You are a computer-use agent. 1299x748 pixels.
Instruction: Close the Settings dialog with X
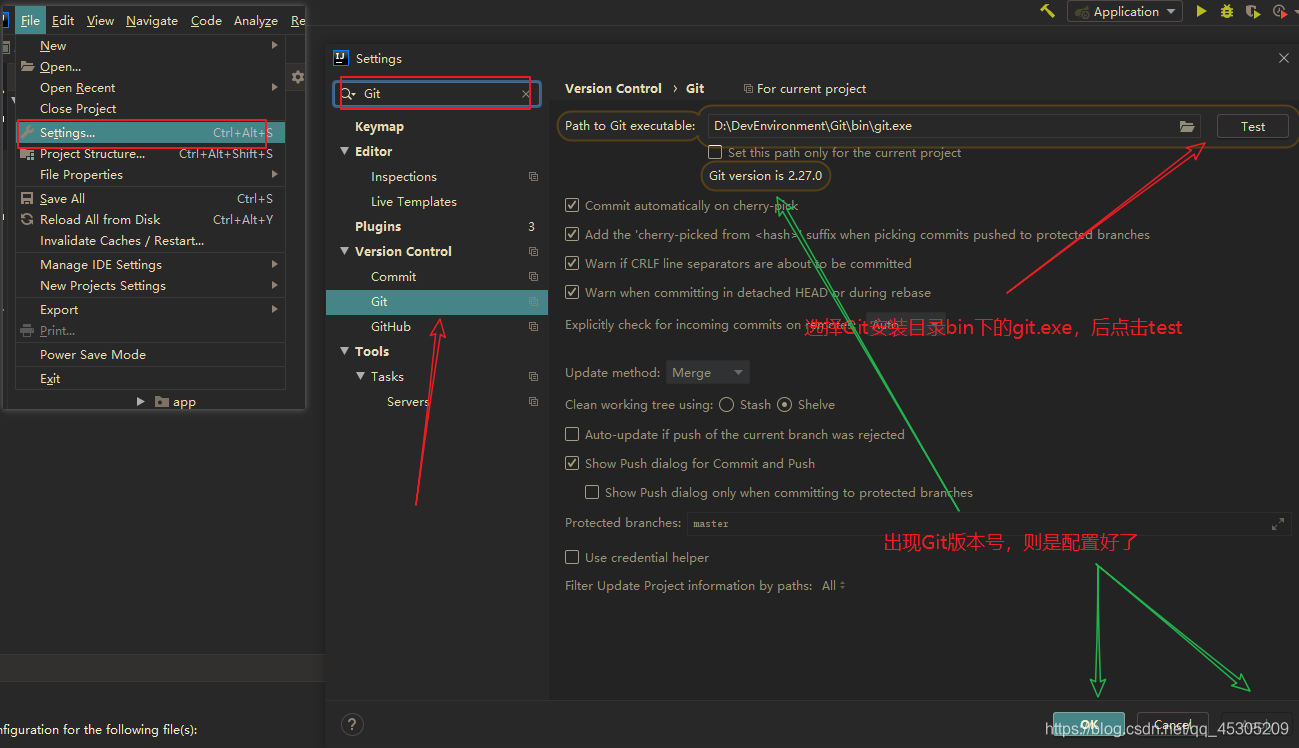(x=1284, y=59)
